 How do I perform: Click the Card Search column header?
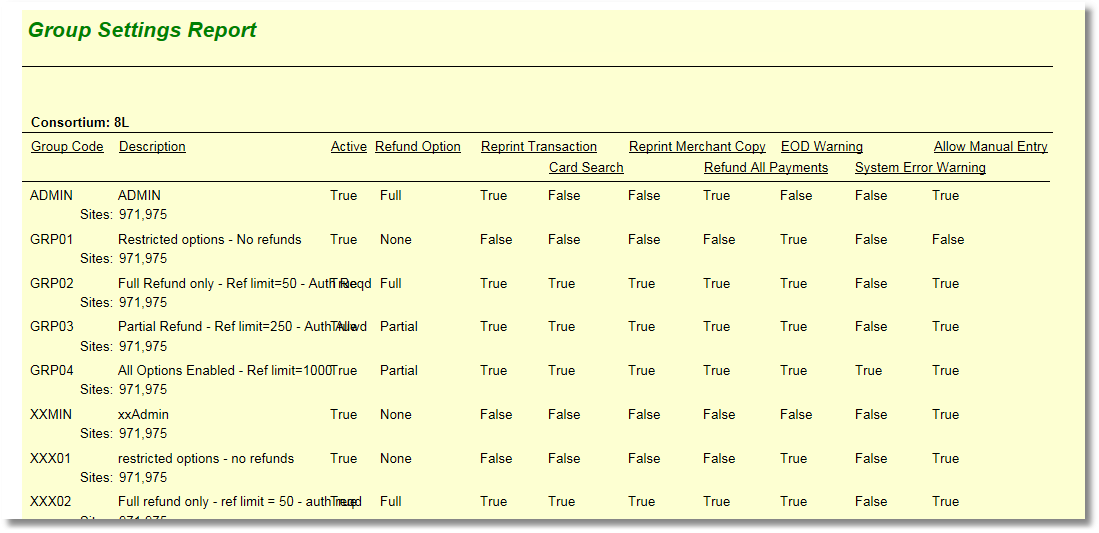pyautogui.click(x=585, y=168)
